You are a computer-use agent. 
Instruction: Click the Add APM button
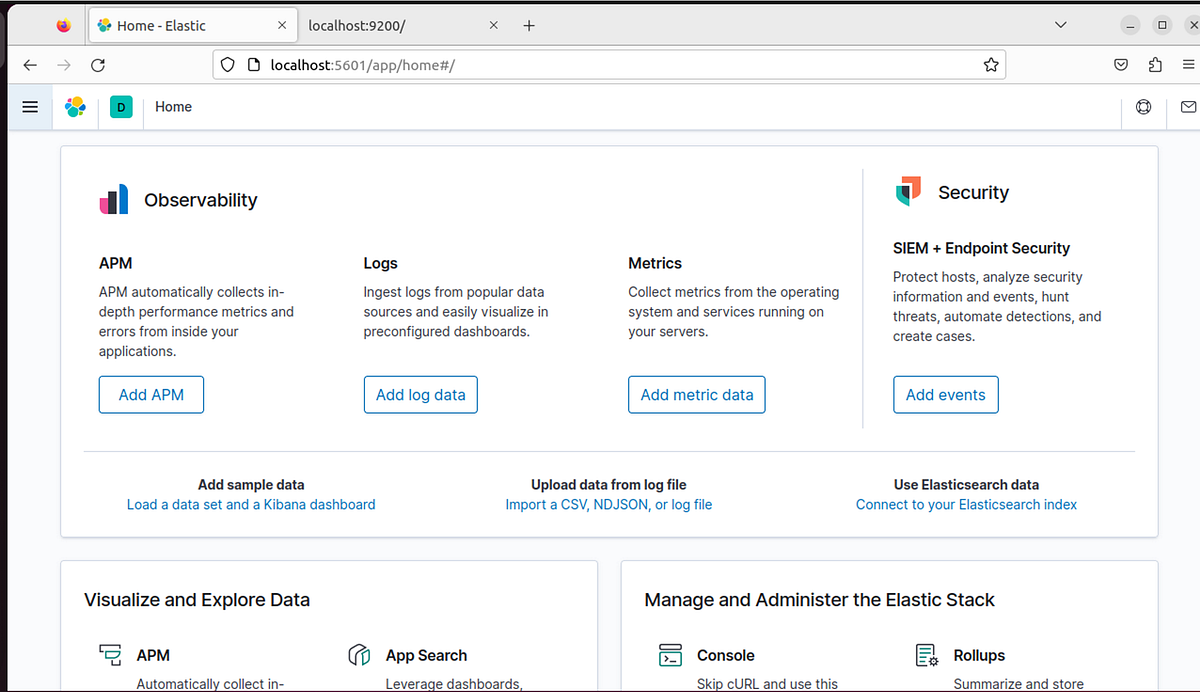tap(151, 394)
